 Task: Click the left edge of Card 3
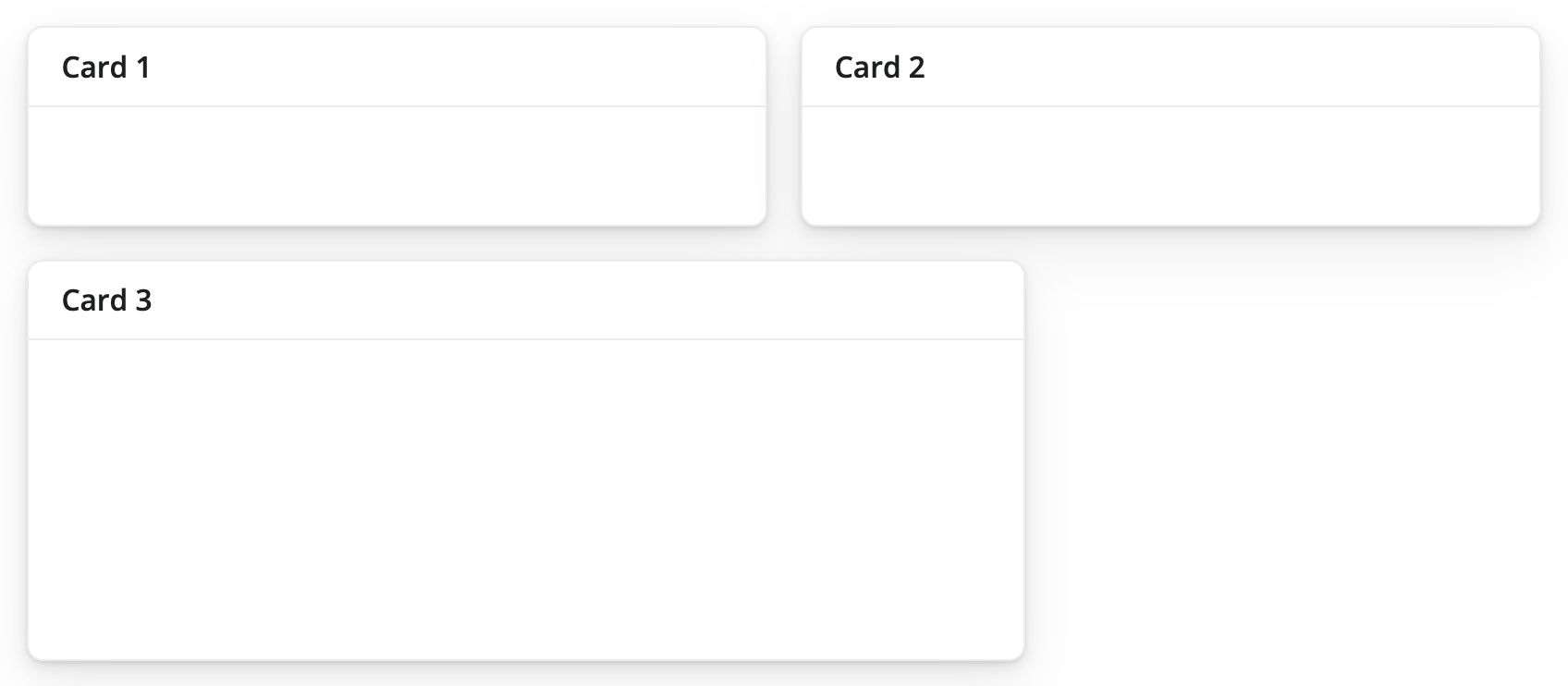pyautogui.click(x=29, y=462)
